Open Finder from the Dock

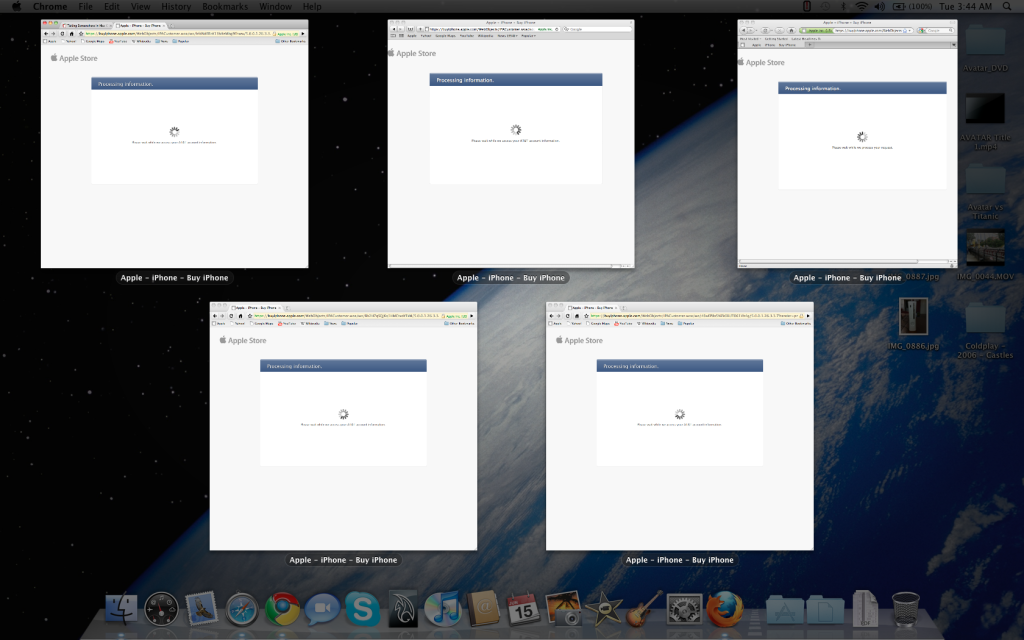[121, 609]
